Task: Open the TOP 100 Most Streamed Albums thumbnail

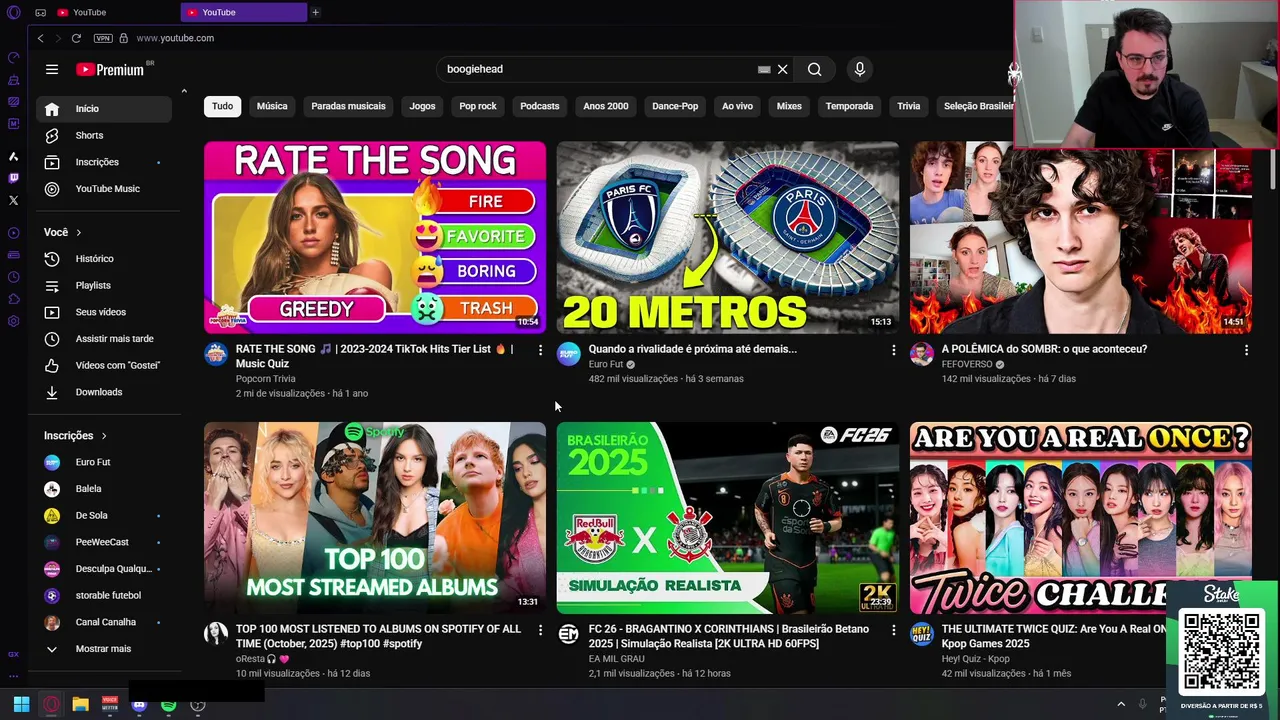Action: 375,517
